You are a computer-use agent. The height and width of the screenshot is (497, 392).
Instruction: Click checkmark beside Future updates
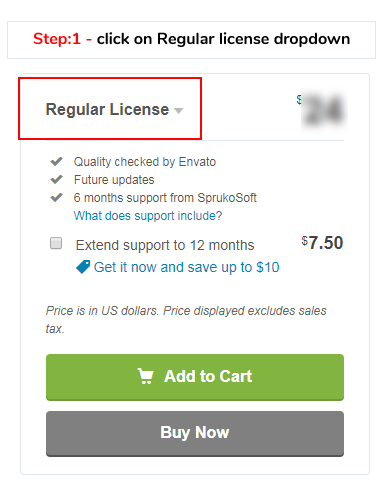56,179
